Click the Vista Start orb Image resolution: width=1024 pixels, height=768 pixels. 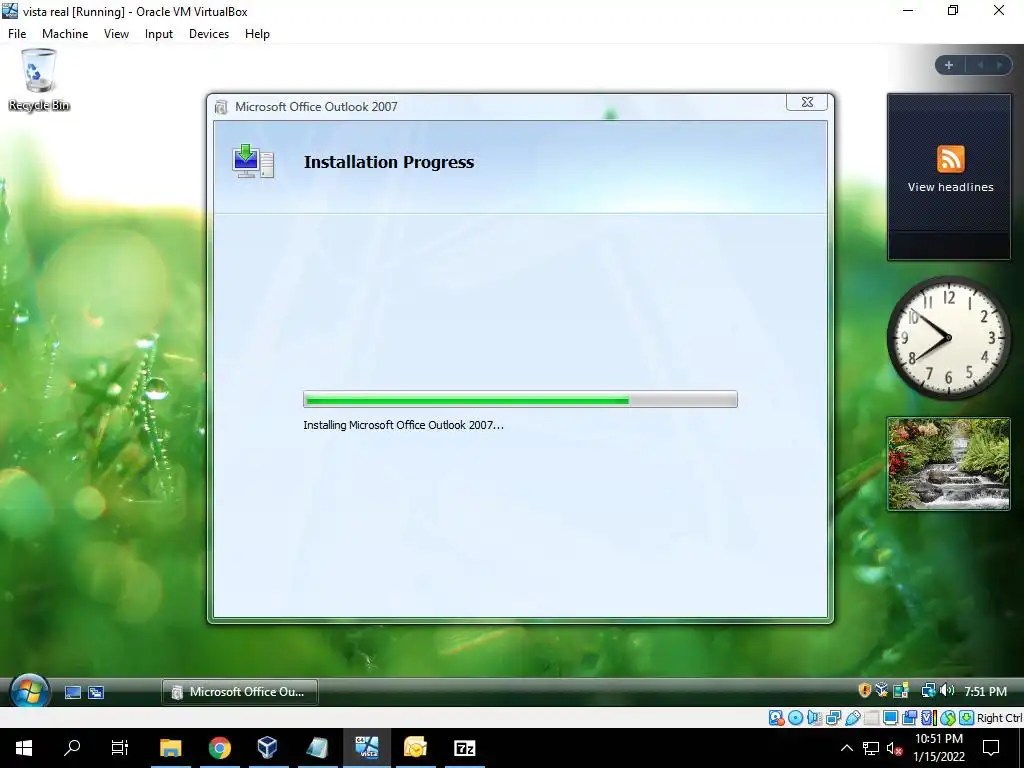pyautogui.click(x=29, y=691)
